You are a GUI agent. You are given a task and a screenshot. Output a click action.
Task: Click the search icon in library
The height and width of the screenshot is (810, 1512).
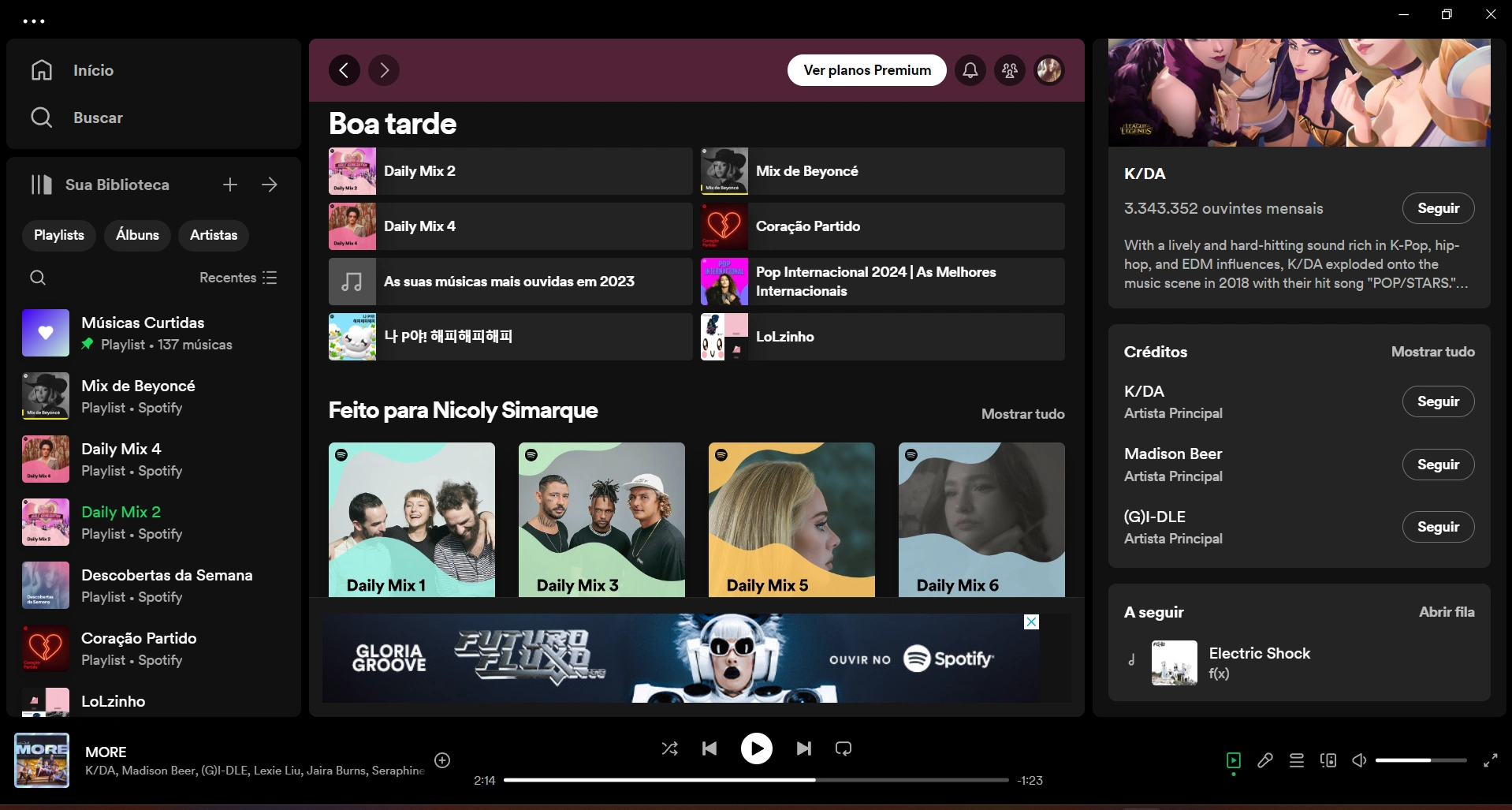pos(38,278)
